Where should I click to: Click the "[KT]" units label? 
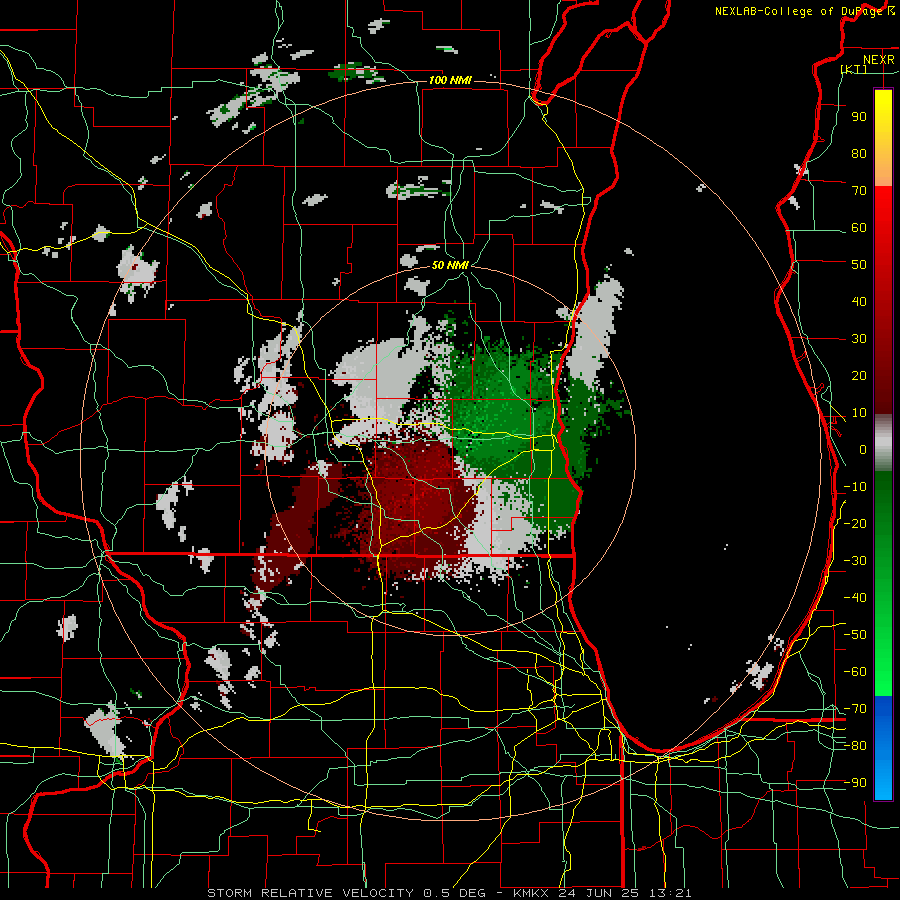click(854, 69)
